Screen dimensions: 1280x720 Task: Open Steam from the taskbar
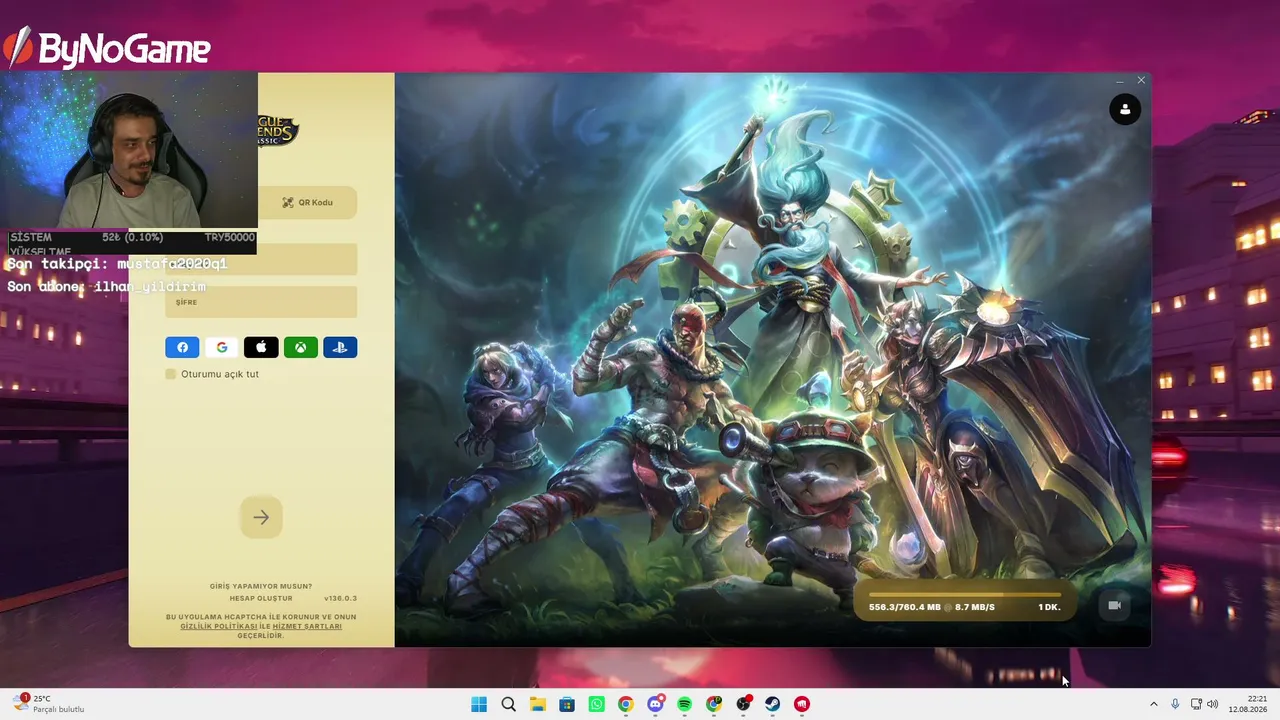[x=773, y=704]
